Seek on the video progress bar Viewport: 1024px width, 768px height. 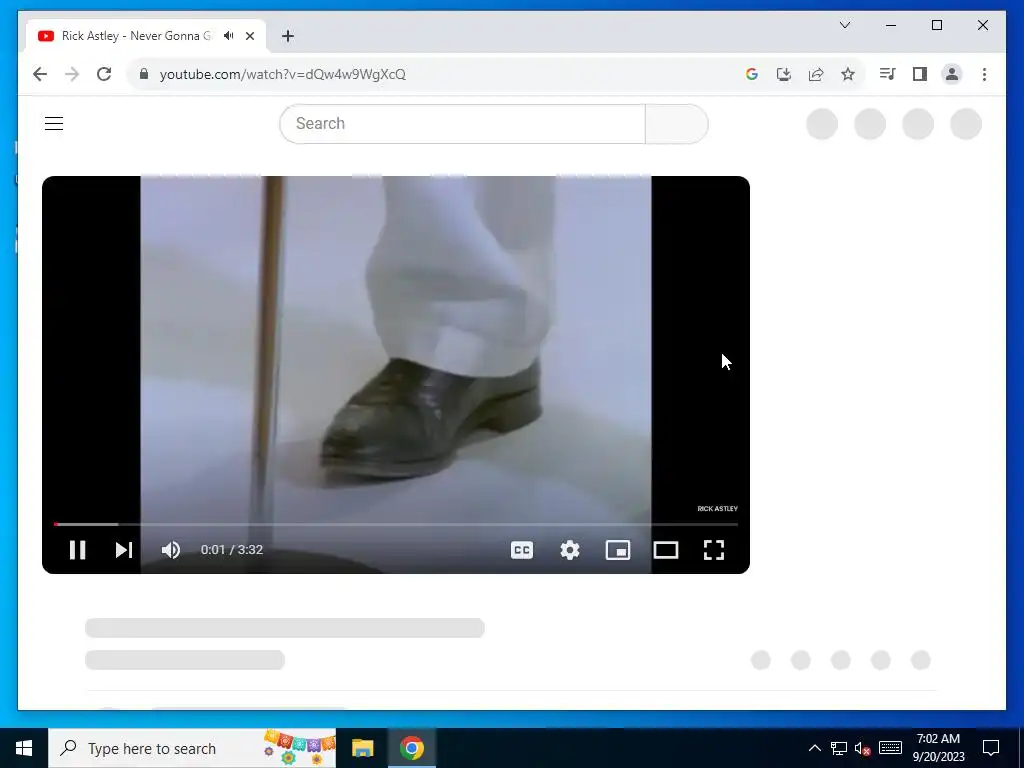pos(396,524)
